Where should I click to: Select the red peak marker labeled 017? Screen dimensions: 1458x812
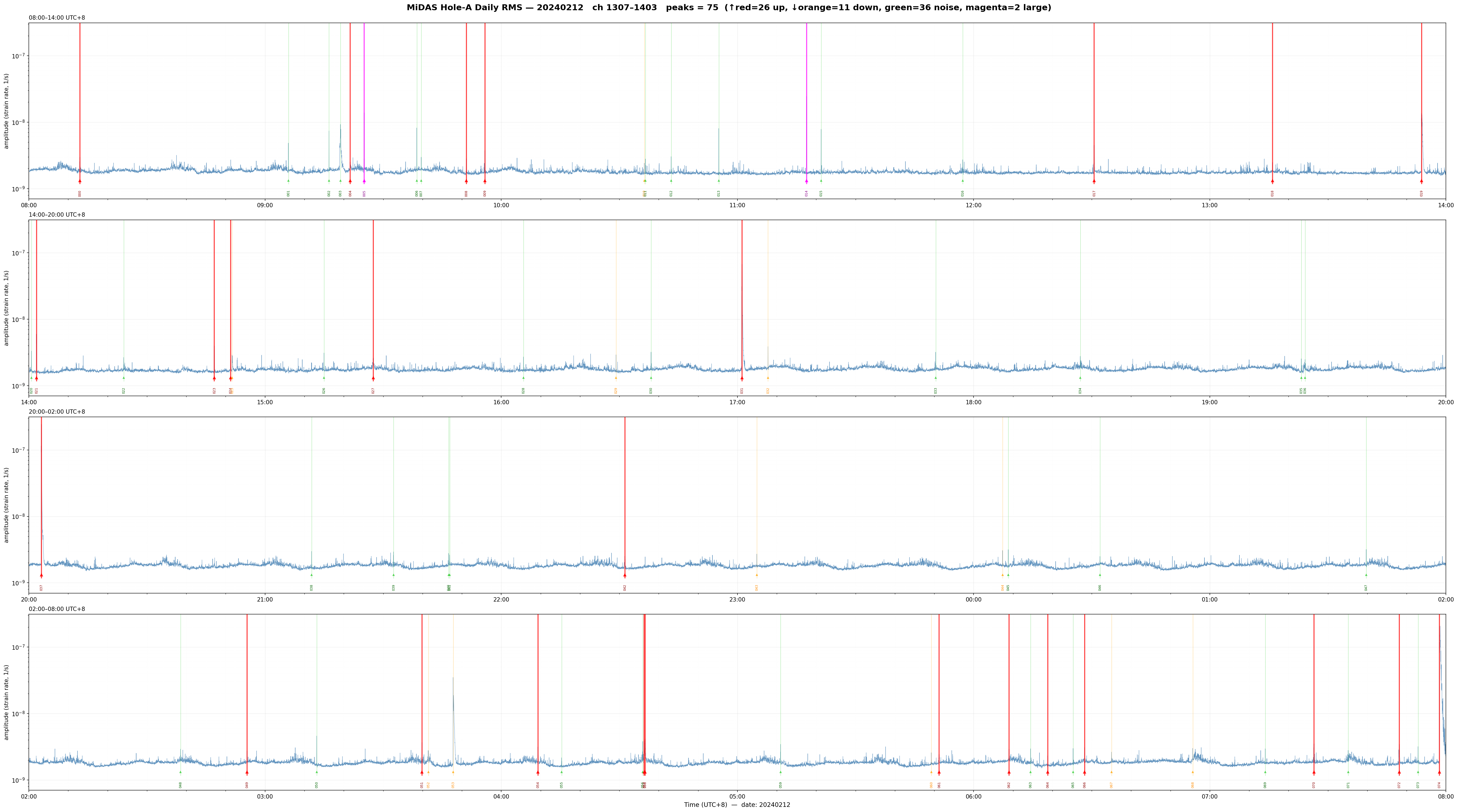1094,181
